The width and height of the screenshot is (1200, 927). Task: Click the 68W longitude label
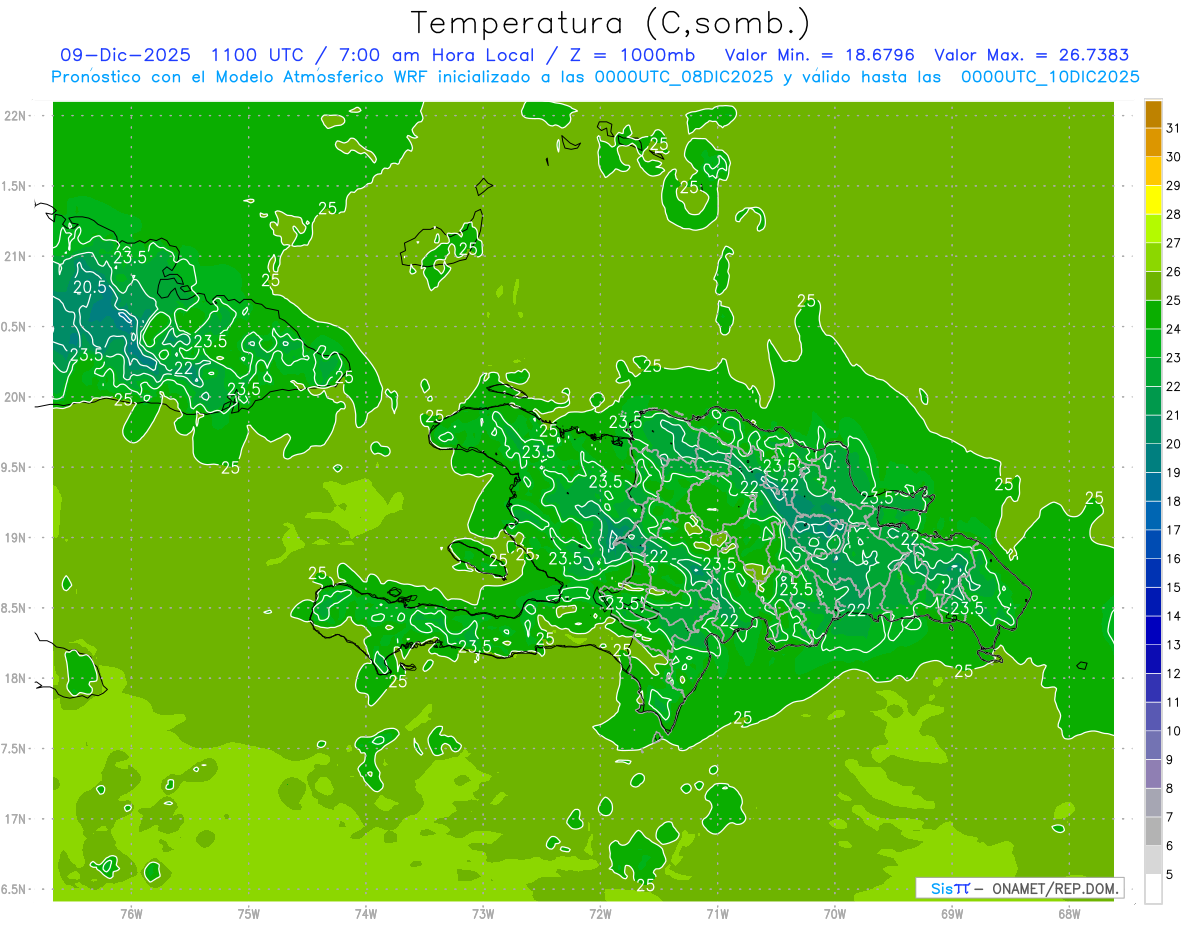click(1069, 913)
